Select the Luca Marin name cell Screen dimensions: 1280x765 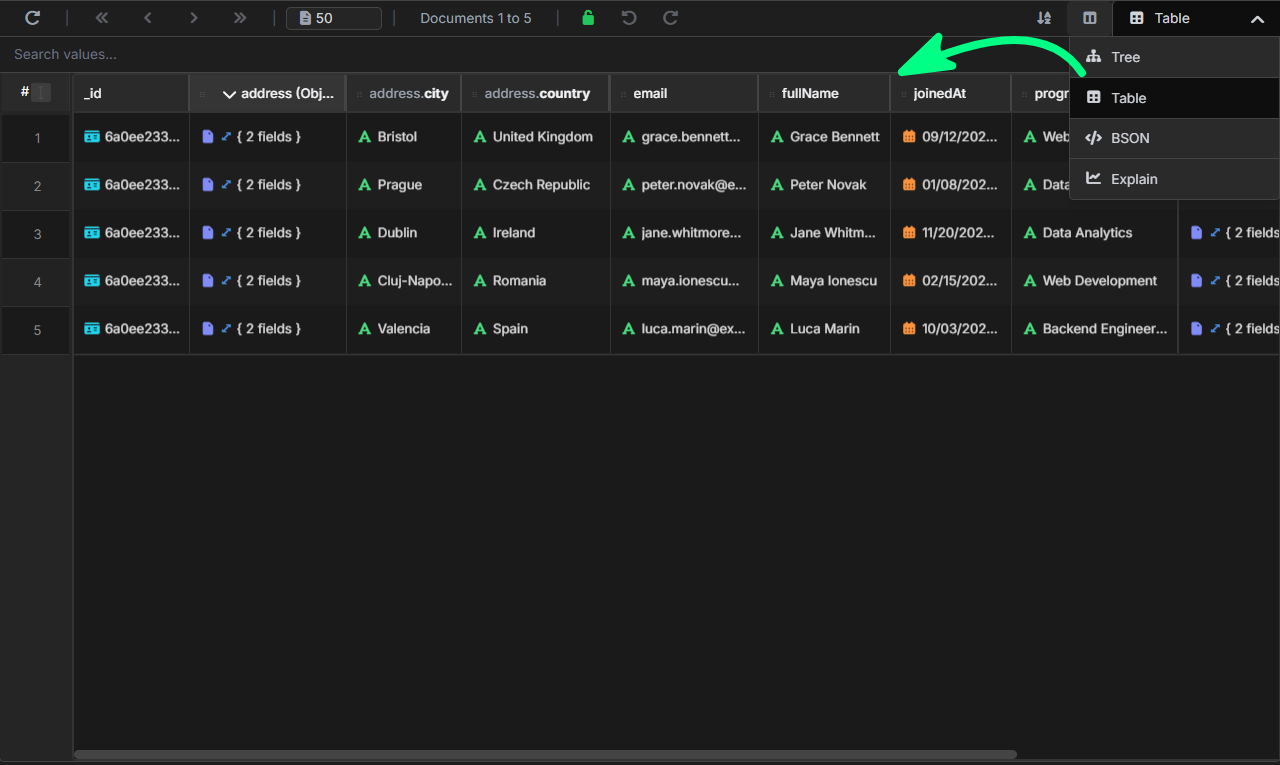point(825,329)
